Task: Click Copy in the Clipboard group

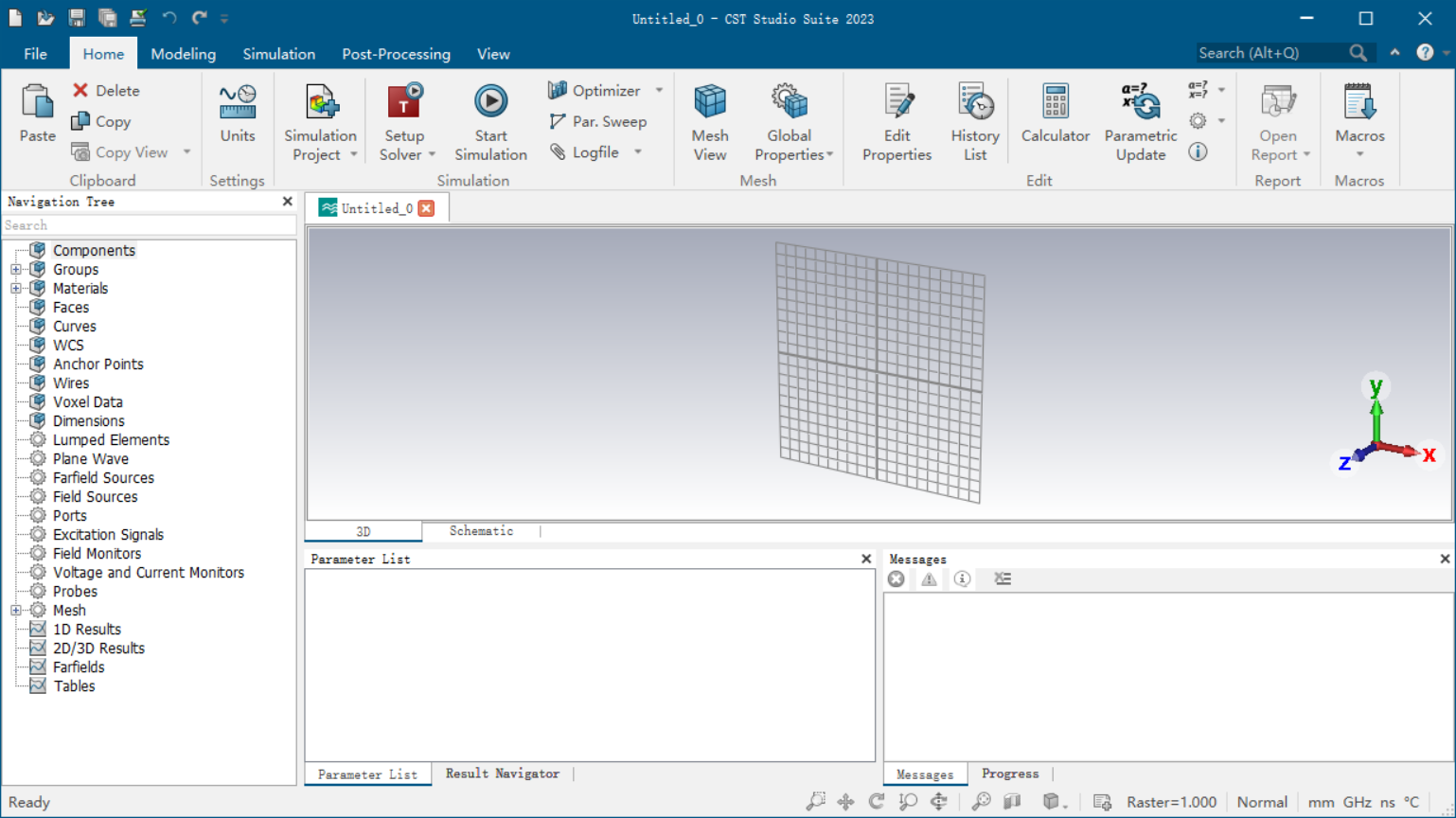Action: tap(101, 121)
